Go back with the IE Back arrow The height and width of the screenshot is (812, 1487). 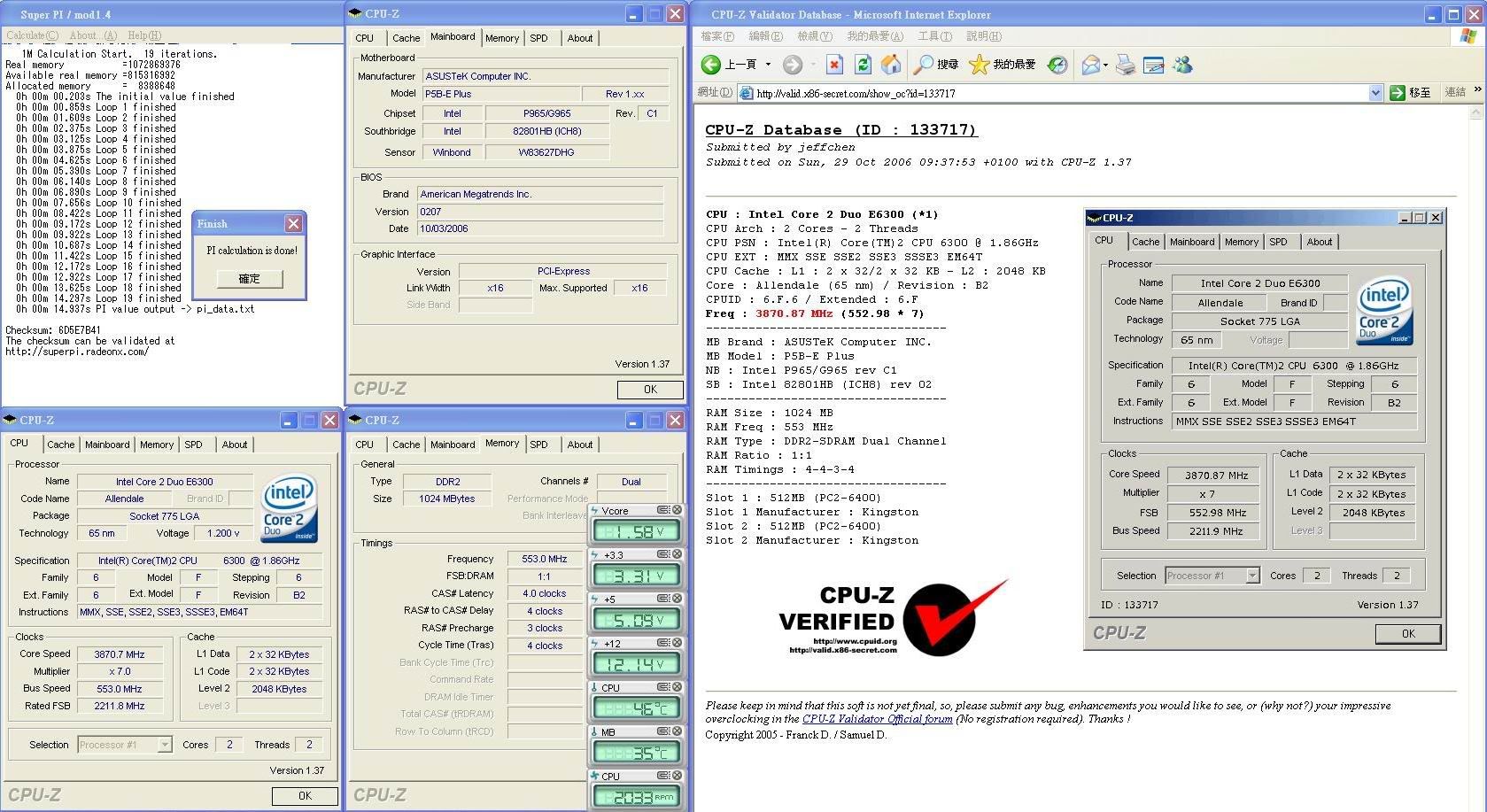pyautogui.click(x=711, y=65)
